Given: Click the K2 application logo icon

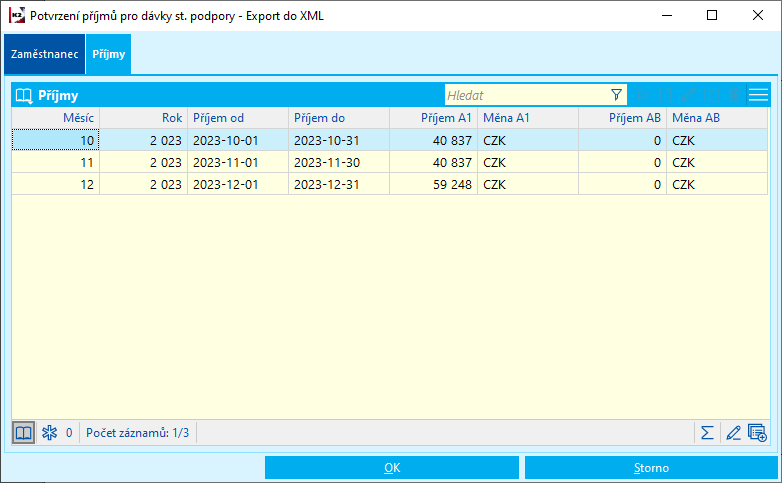Looking at the screenshot, I should [x=16, y=15].
